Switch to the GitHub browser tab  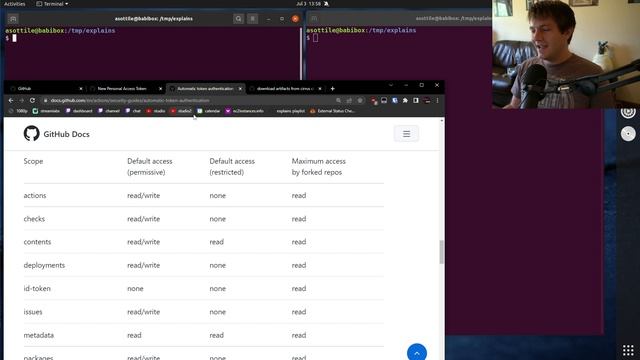45,89
